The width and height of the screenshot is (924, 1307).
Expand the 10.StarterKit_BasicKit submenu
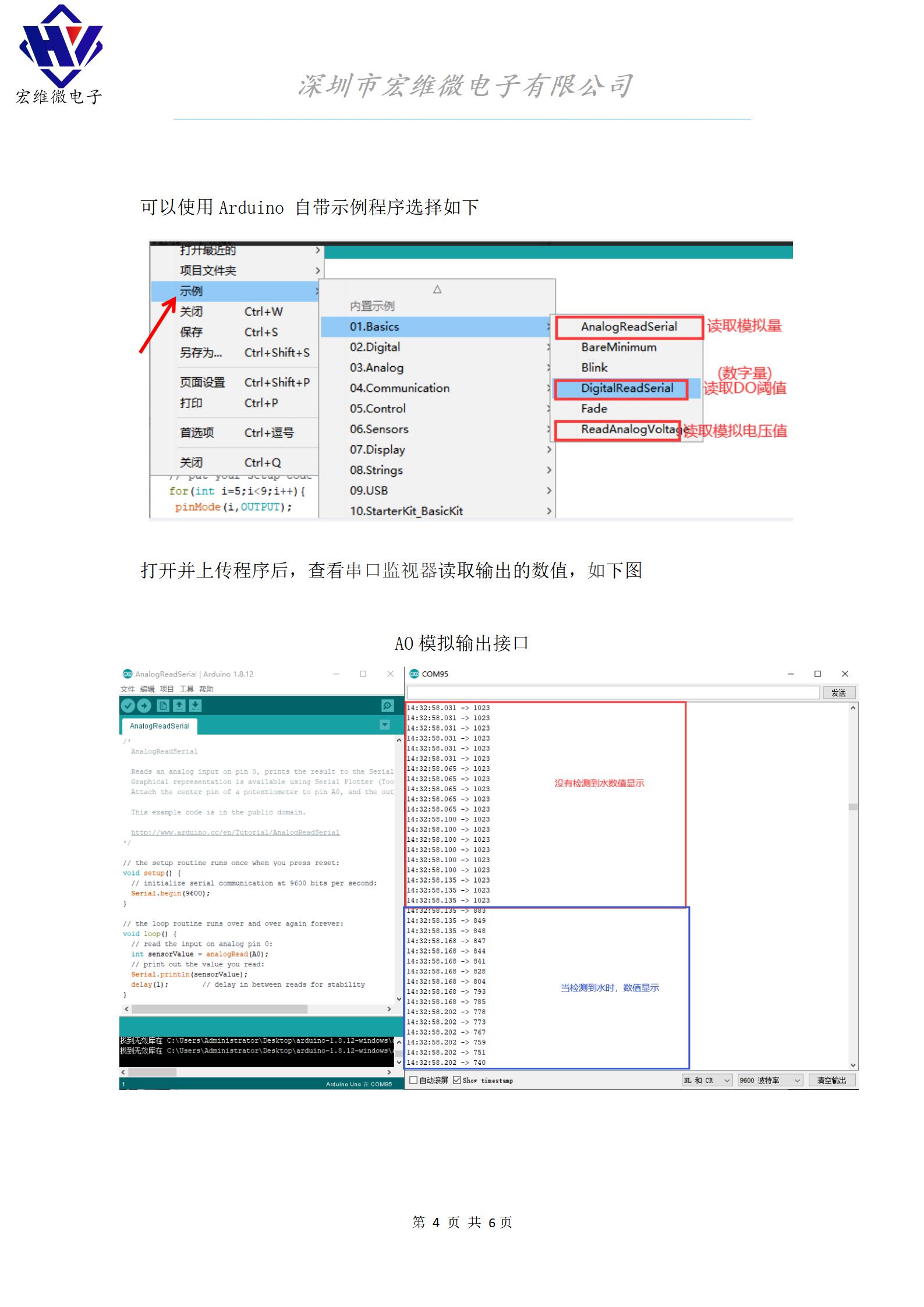tap(437, 511)
